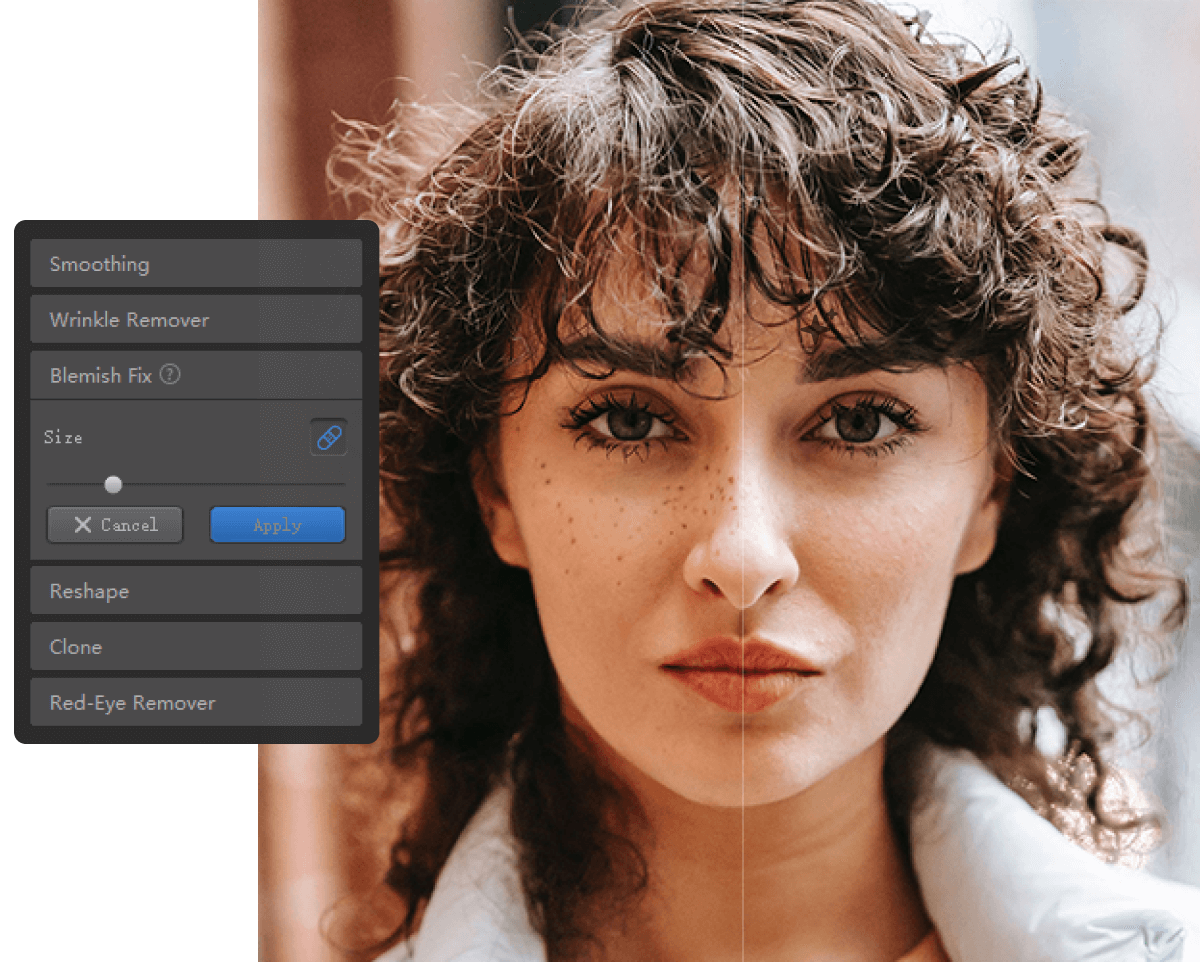Screen dimensions: 1200x964
Task: Expand the Smoothing section
Action: pos(196,264)
